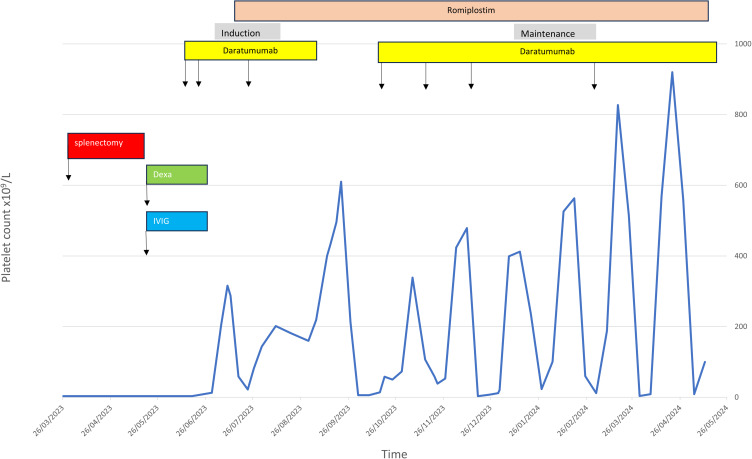Select the Daratumumab bar under Induction

click(250, 50)
